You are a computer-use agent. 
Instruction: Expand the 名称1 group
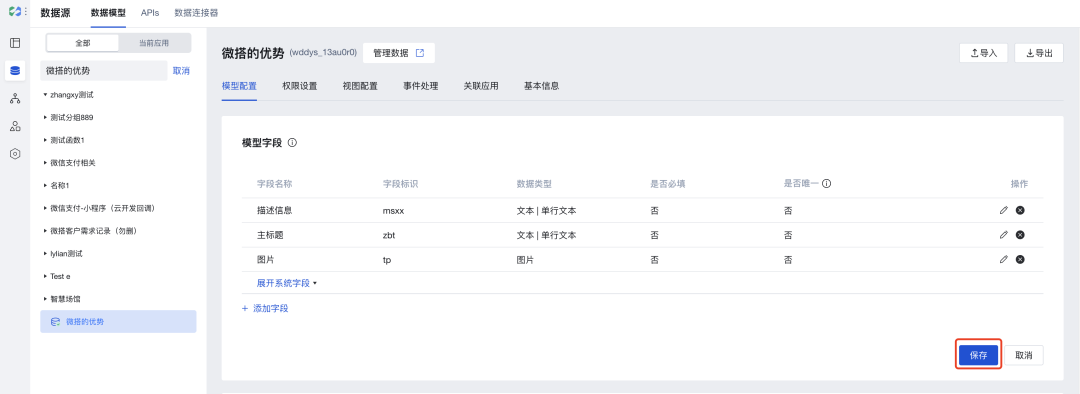tap(45, 185)
